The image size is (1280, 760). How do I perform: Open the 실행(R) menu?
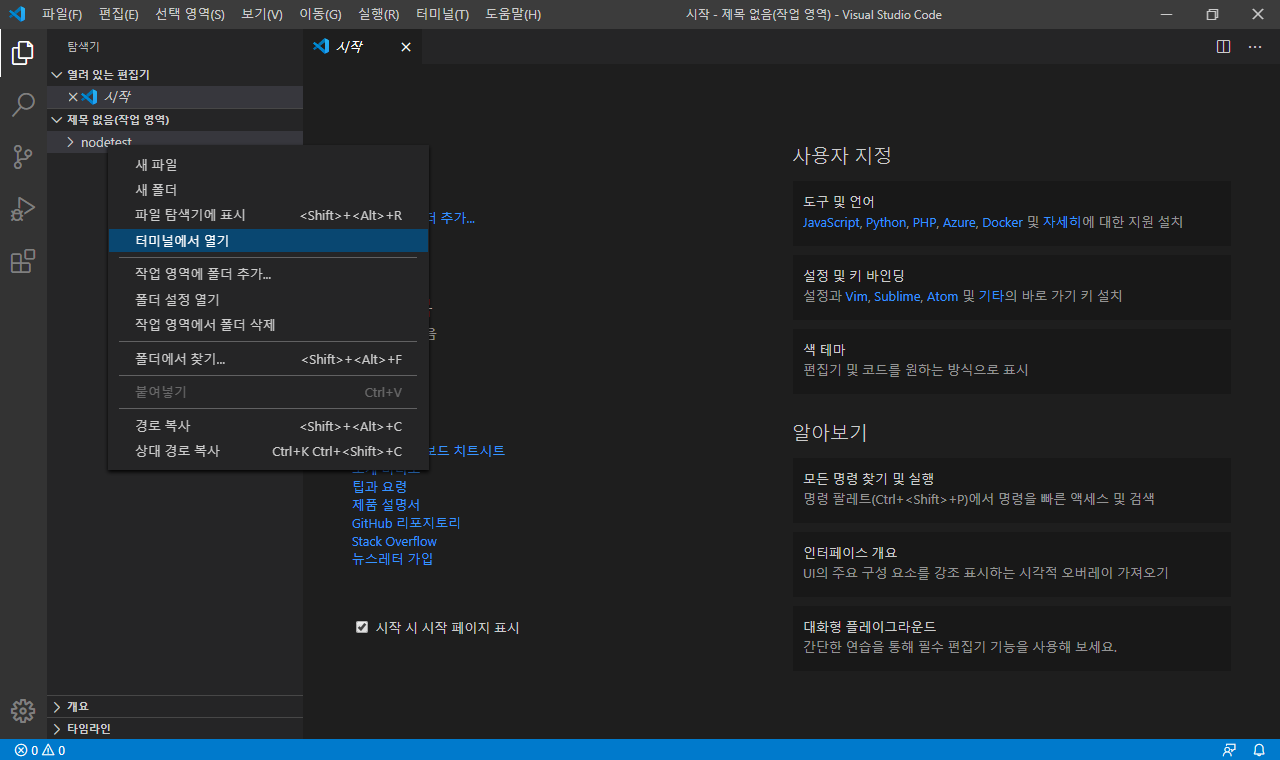click(378, 15)
